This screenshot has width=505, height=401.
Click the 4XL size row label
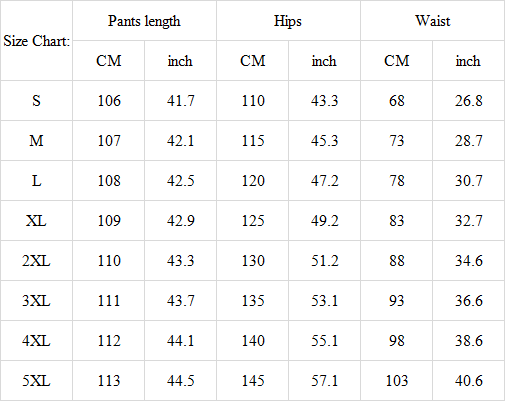click(36, 340)
